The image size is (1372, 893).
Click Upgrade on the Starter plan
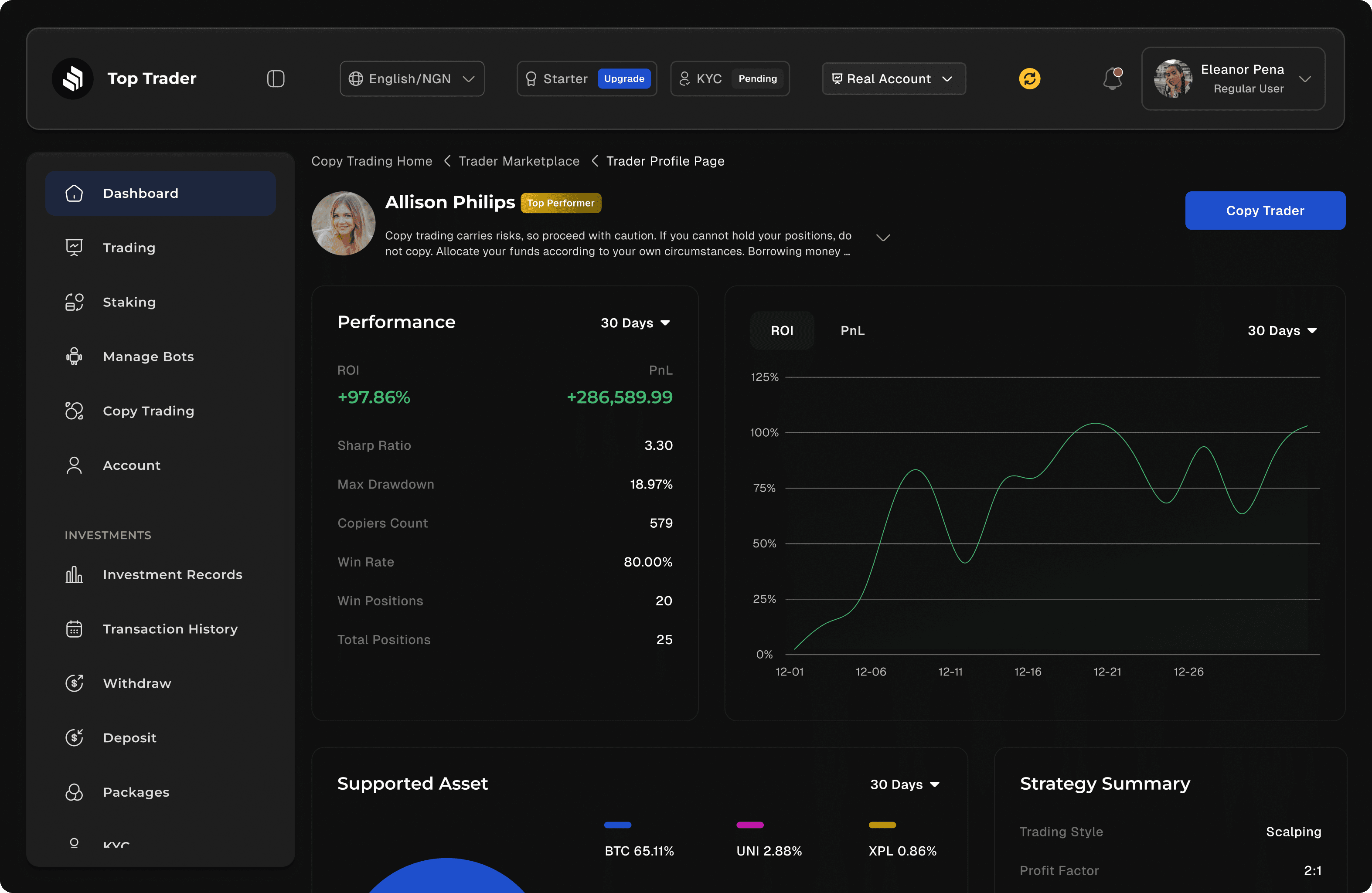click(x=624, y=78)
